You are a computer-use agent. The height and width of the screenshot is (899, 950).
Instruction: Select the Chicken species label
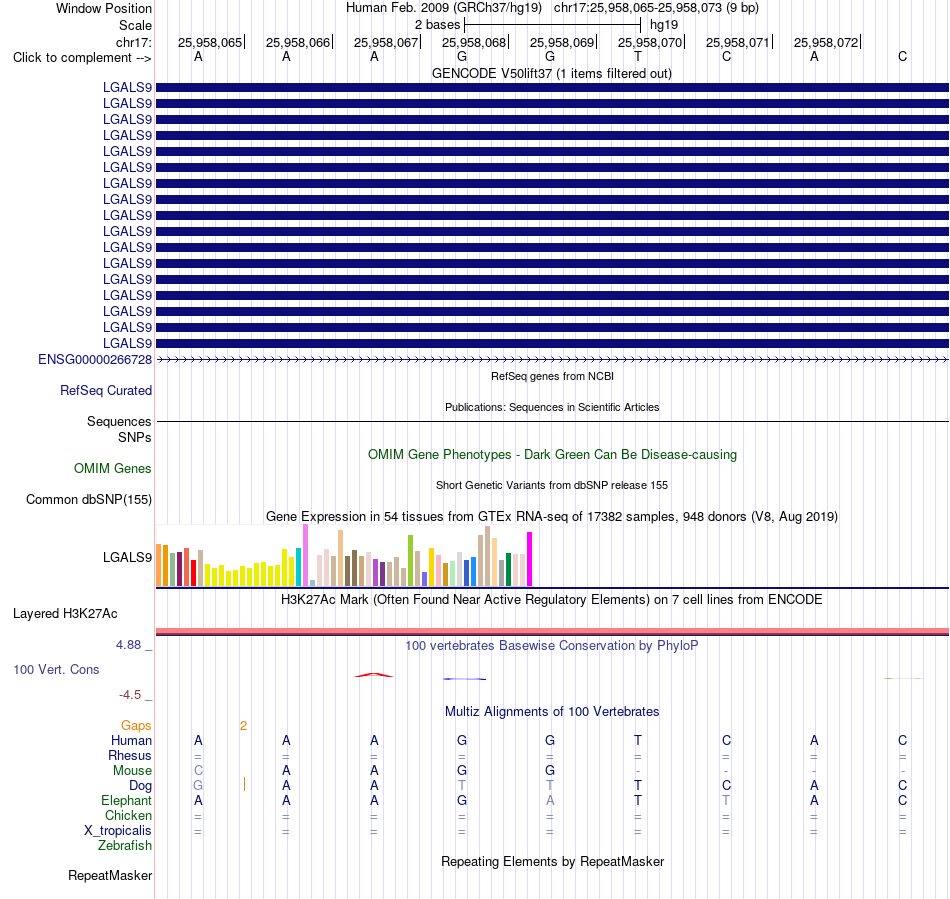128,815
